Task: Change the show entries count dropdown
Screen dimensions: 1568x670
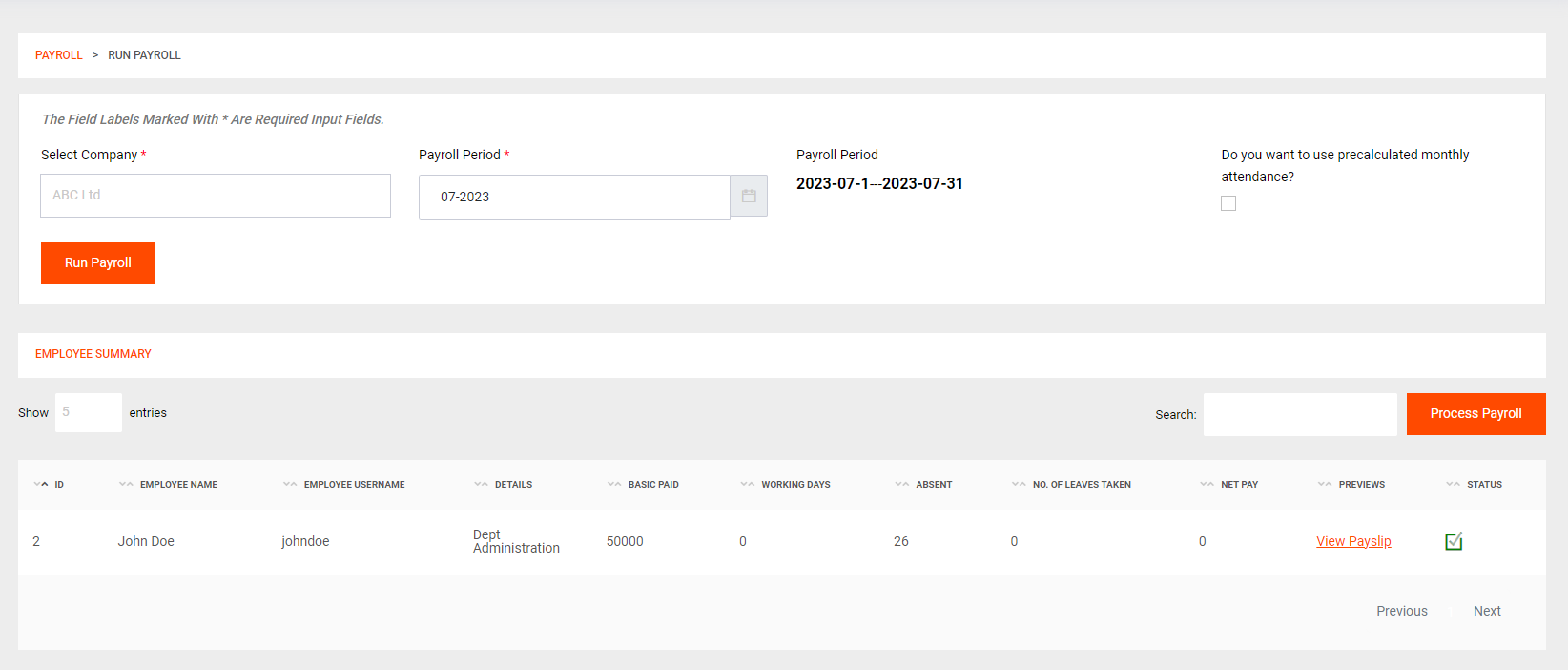Action: 88,412
